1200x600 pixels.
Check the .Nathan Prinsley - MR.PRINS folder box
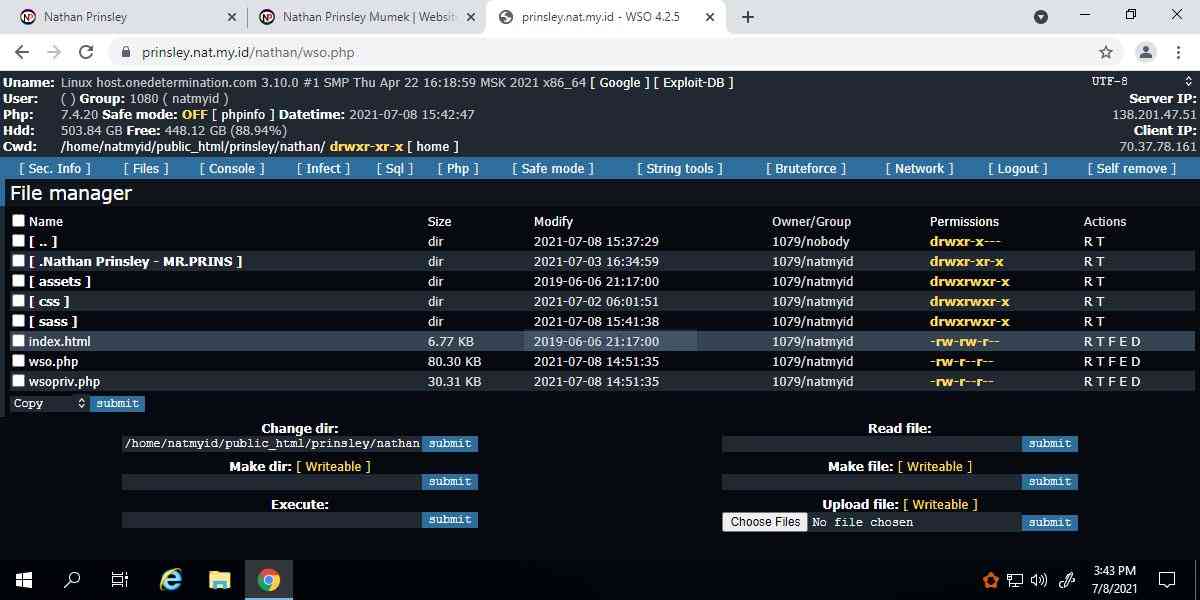coord(18,261)
